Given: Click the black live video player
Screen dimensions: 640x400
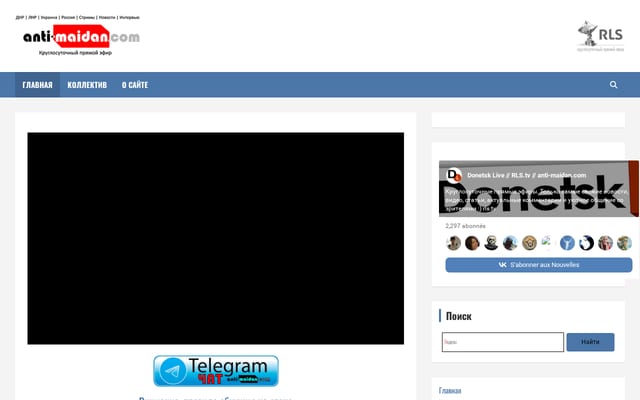Looking at the screenshot, I should [x=216, y=238].
